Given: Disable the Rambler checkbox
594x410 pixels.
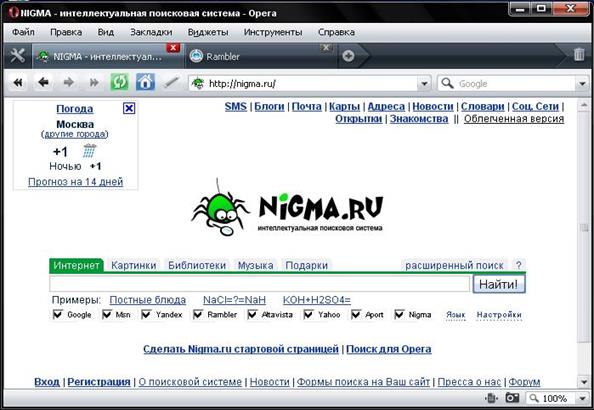Looking at the screenshot, I should (x=198, y=314).
